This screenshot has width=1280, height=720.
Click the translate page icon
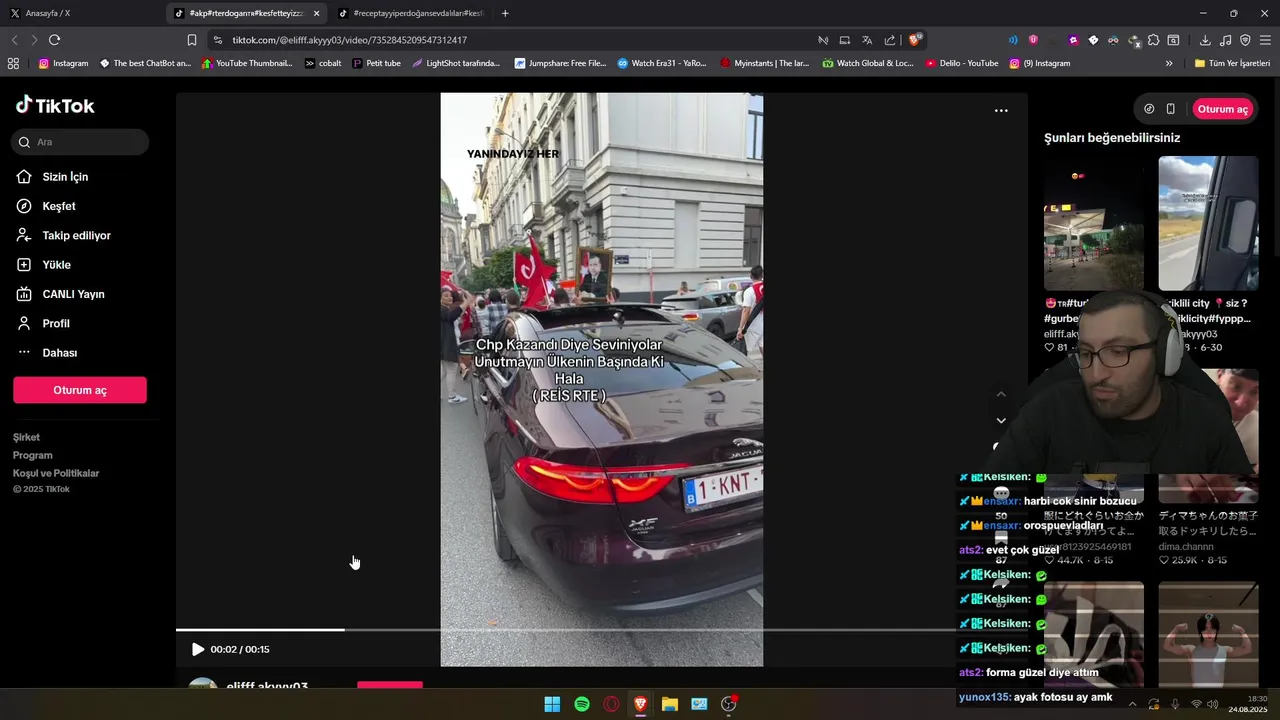867,40
